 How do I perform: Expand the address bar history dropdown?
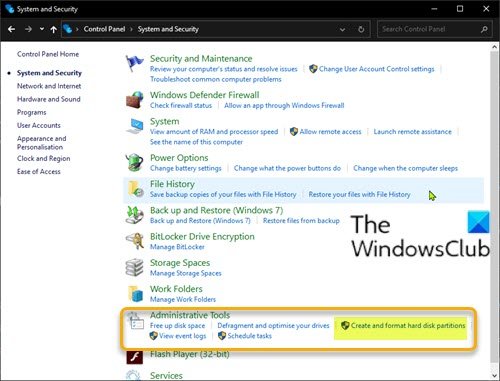(342, 30)
